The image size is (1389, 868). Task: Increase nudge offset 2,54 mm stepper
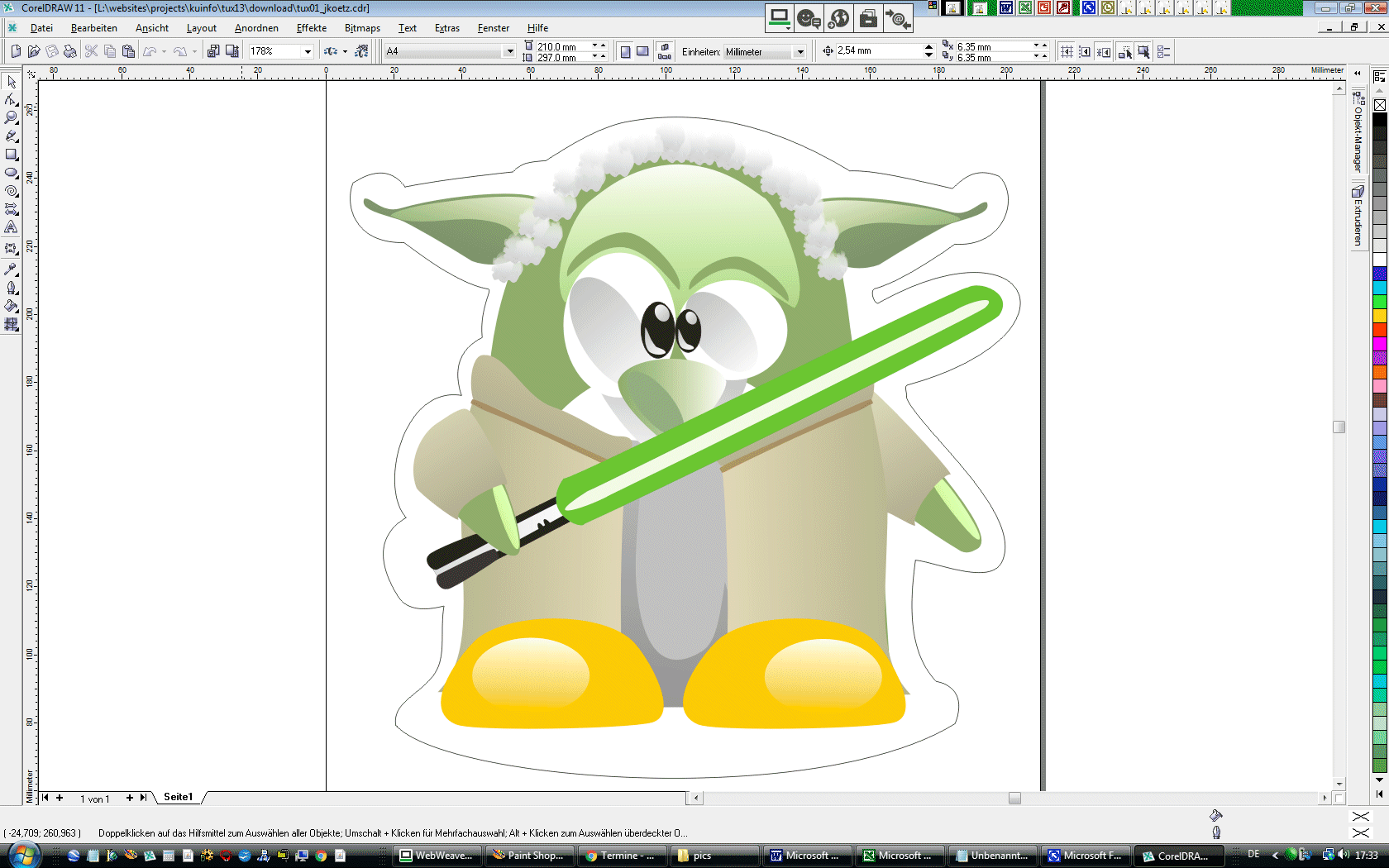click(929, 47)
